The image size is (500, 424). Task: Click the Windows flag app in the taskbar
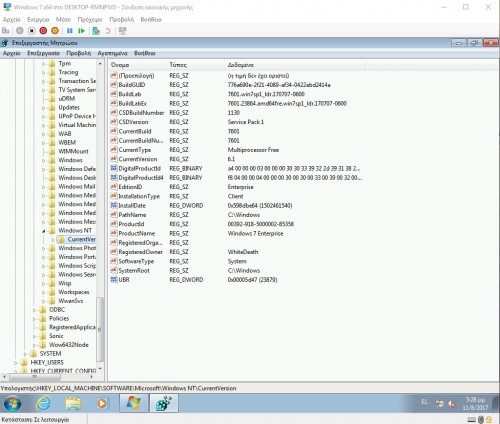(x=133, y=403)
